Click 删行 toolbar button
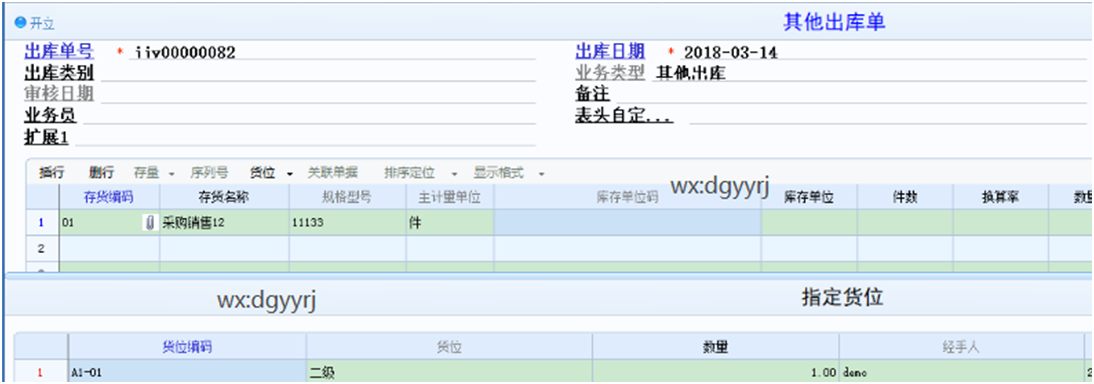The height and width of the screenshot is (384, 1094). [x=100, y=172]
